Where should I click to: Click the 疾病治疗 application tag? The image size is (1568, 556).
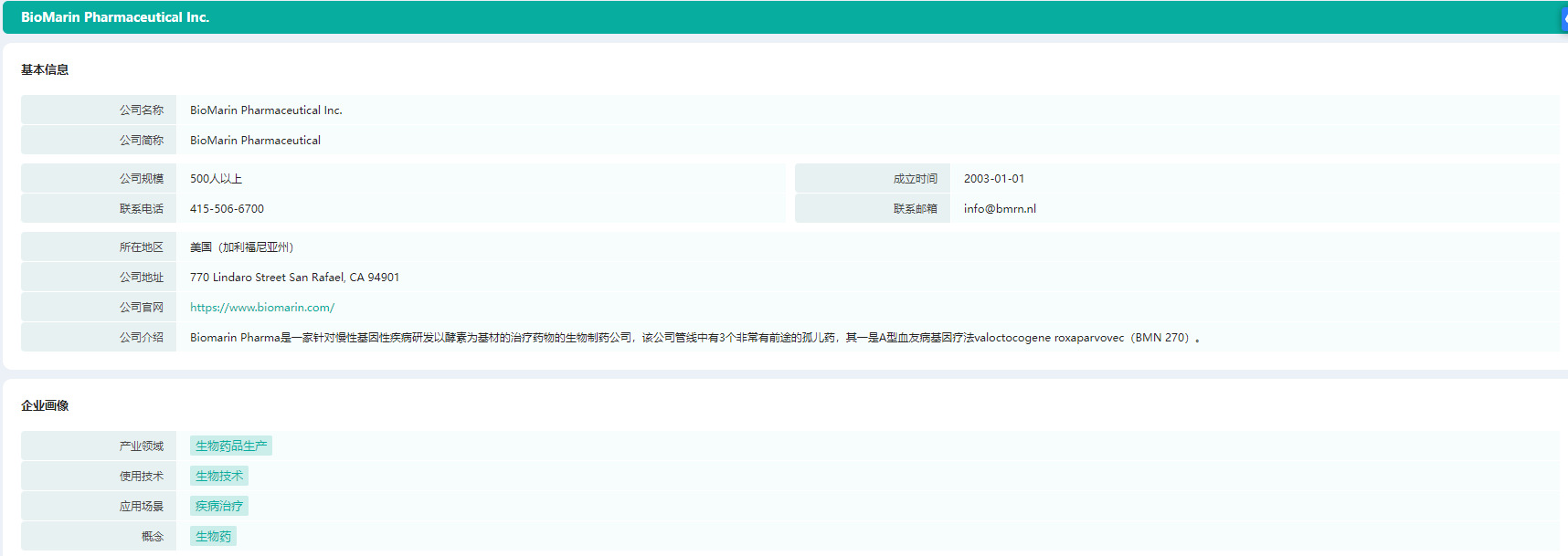pos(219,506)
